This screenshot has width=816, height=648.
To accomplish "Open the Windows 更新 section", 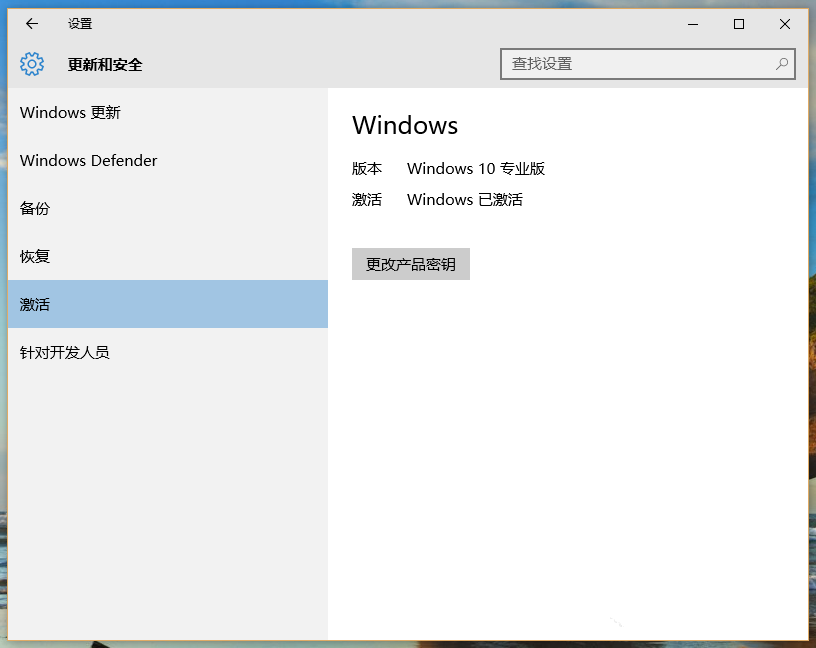I will pos(168,112).
